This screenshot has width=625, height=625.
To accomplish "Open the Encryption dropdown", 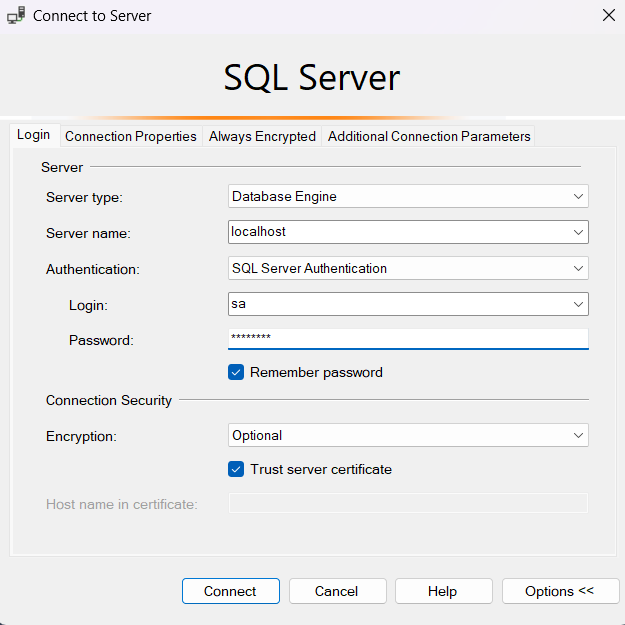I will tap(408, 435).
